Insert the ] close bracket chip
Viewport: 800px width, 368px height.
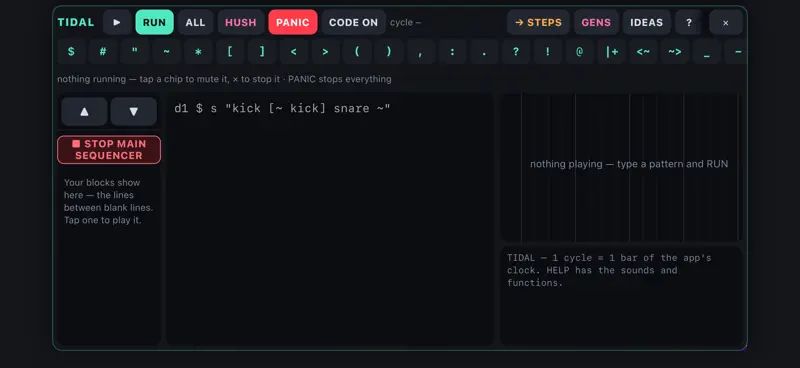click(262, 52)
